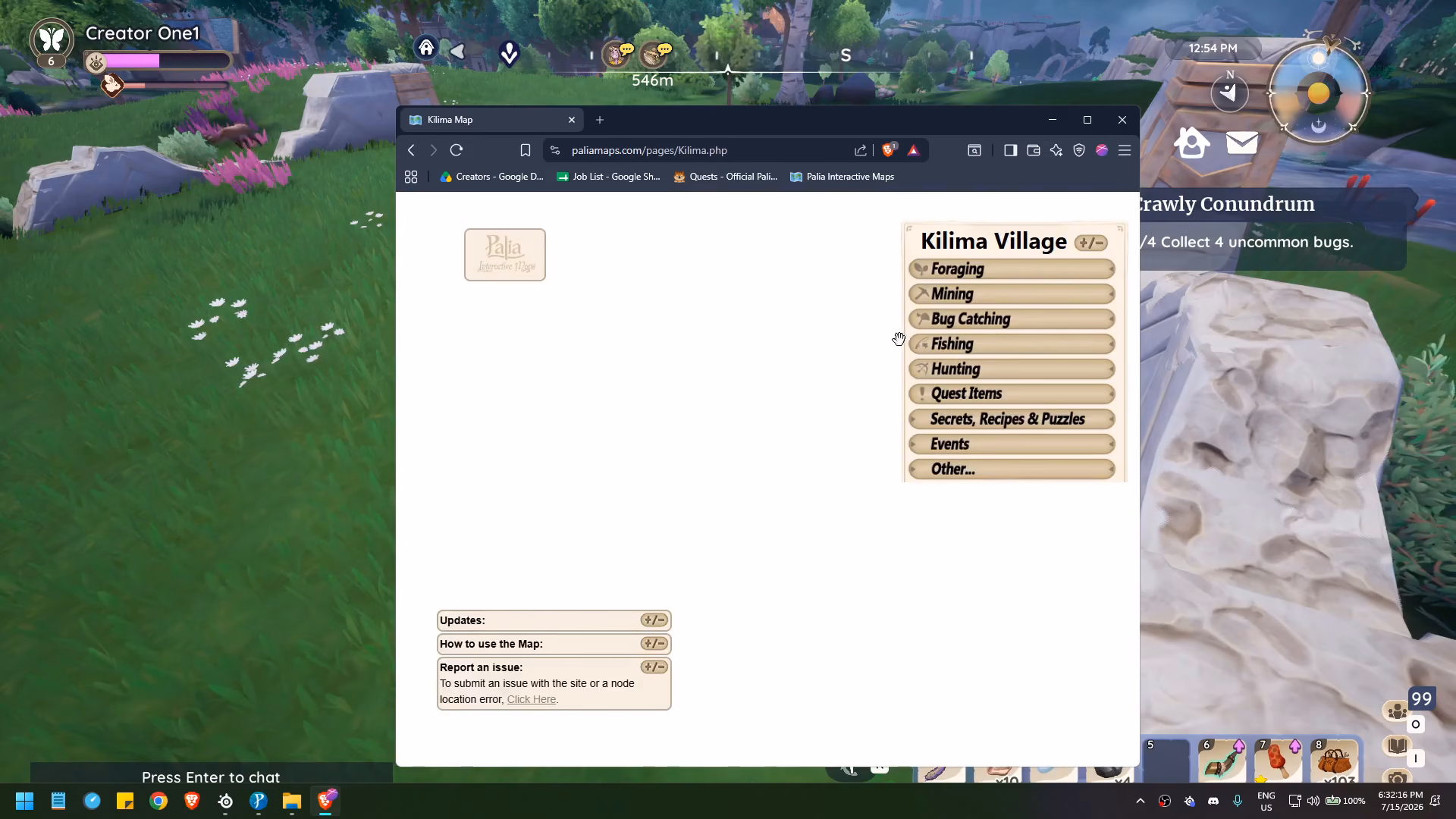Click the Brave Shields lion icon
The image size is (1456, 819).
click(x=888, y=150)
